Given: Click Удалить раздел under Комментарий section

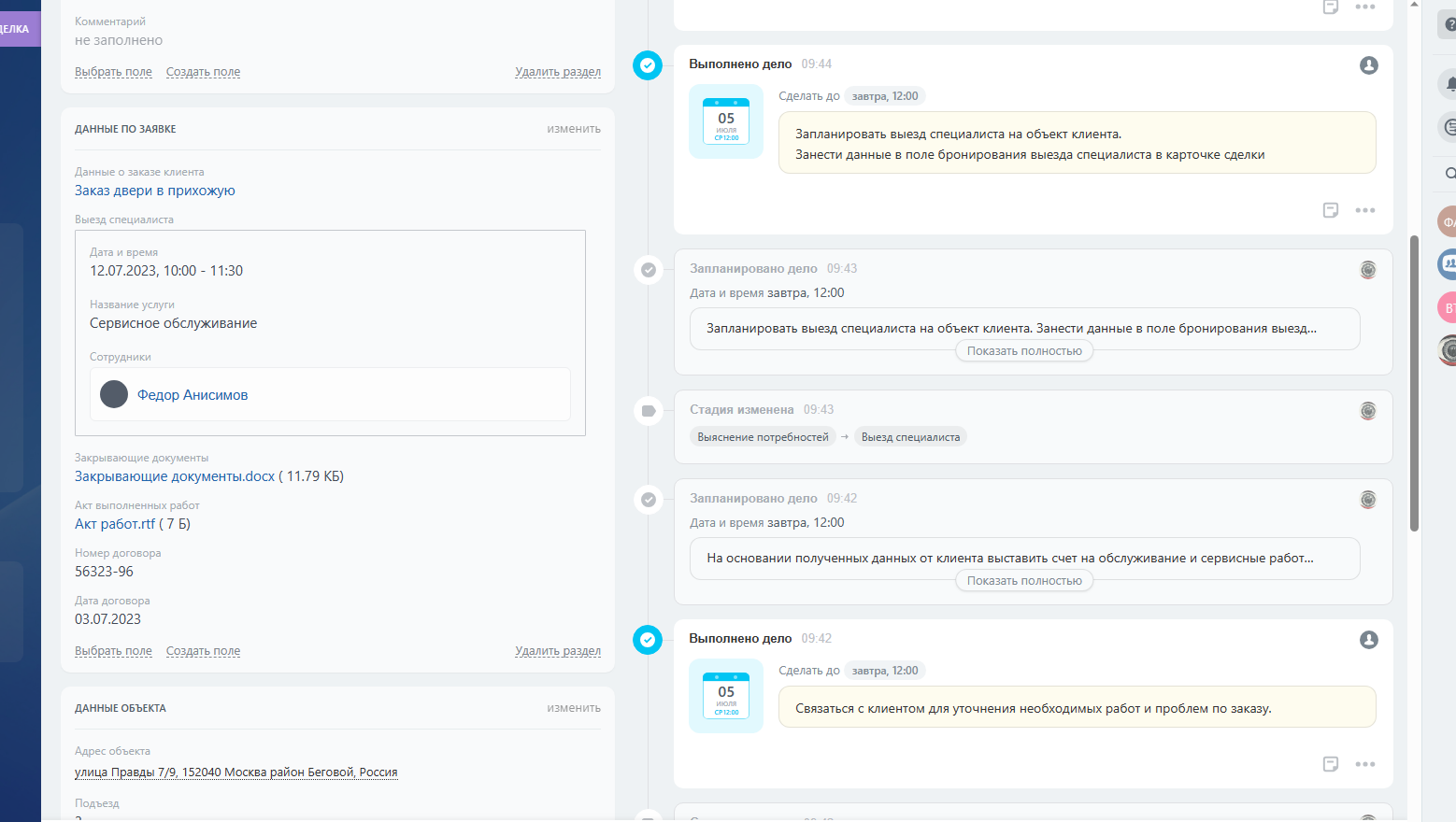Looking at the screenshot, I should coord(558,72).
